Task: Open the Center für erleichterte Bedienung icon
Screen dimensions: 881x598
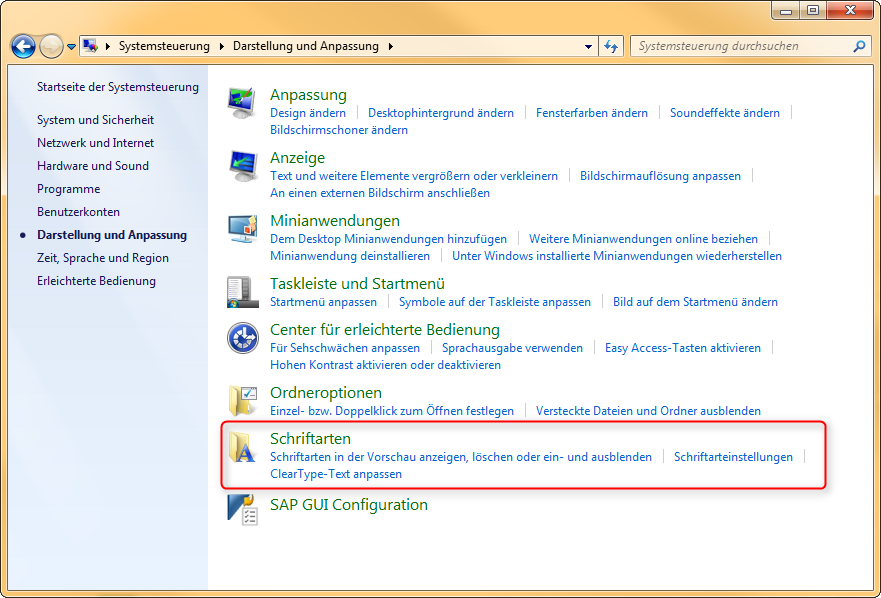Action: (242, 339)
